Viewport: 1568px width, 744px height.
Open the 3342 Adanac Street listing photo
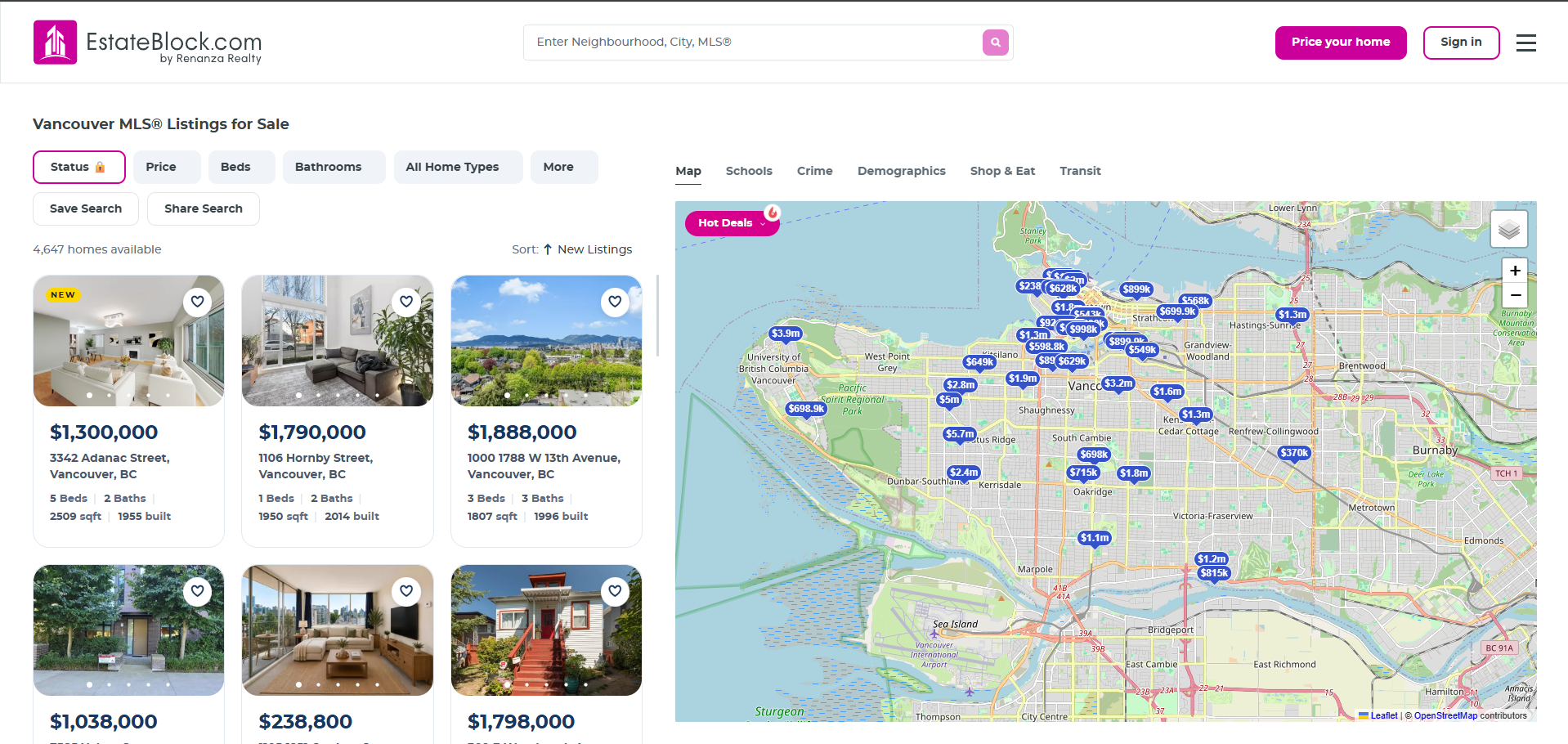point(128,341)
